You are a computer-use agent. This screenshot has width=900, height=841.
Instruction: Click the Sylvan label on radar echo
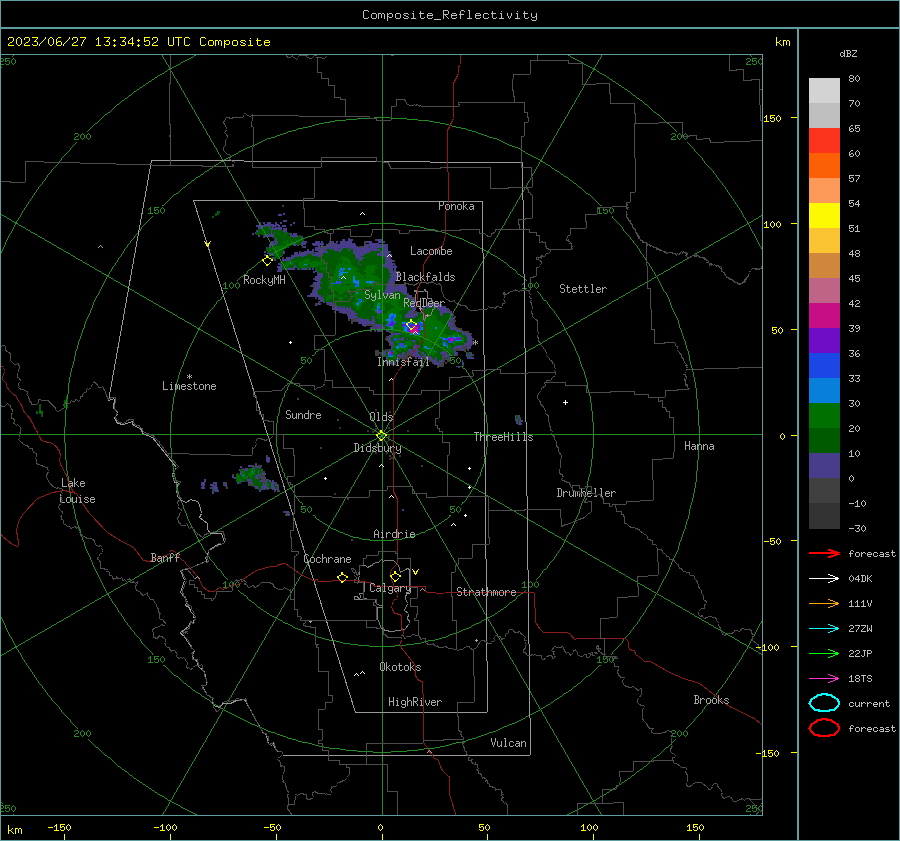point(382,295)
